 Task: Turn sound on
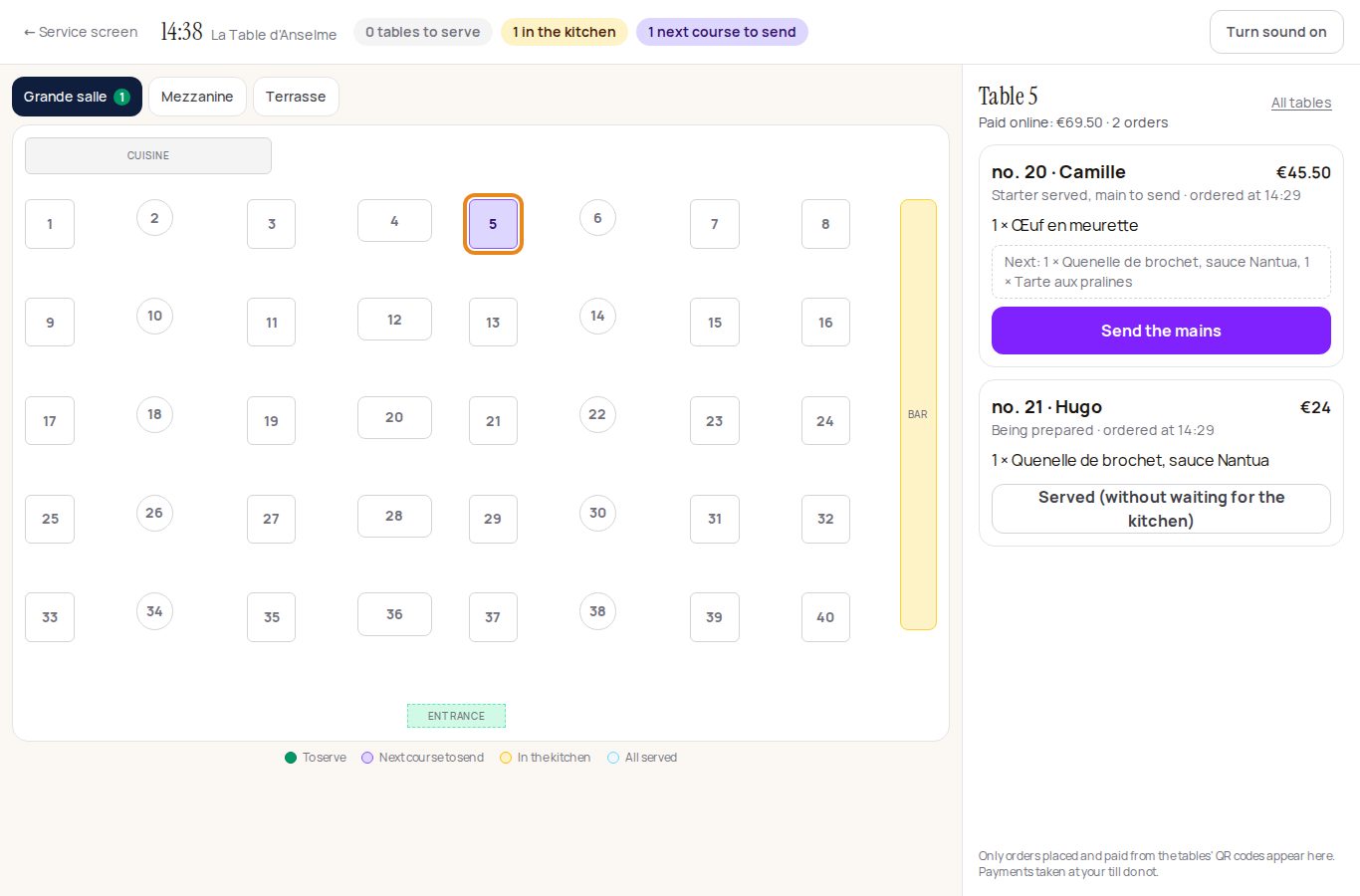1276,32
